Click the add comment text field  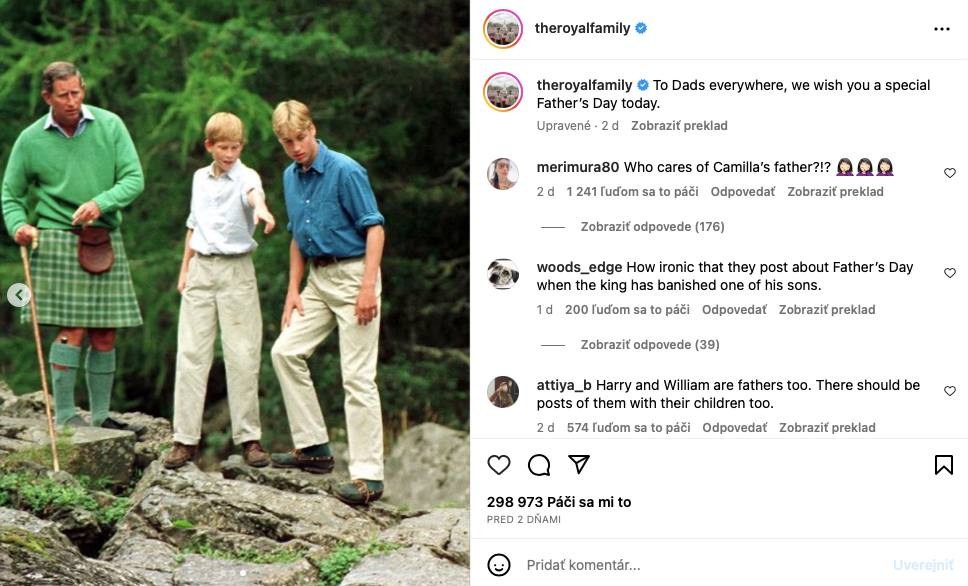click(700, 565)
